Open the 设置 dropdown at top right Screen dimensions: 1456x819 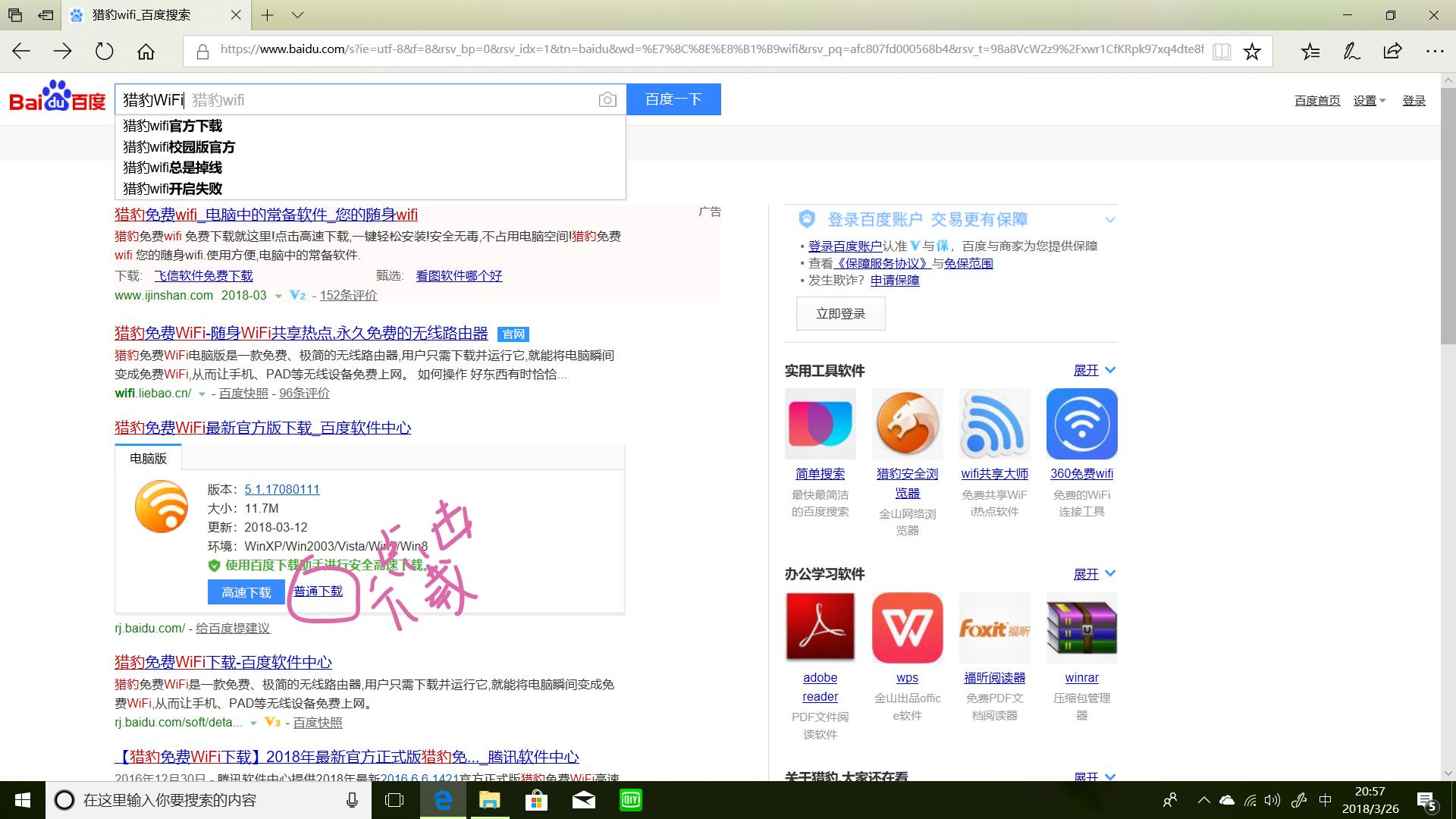pos(1369,99)
